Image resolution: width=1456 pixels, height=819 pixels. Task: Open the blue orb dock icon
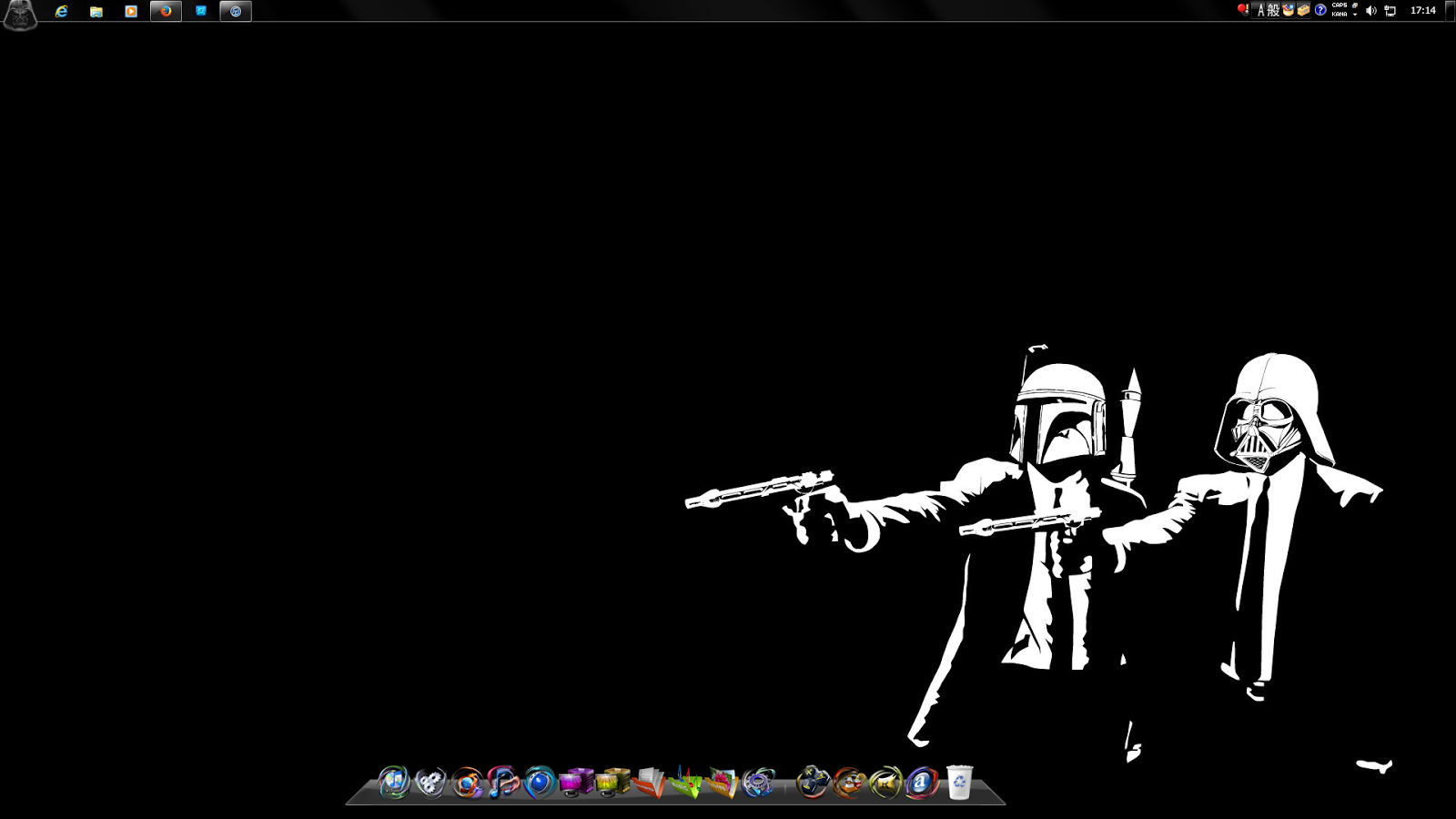coord(540,782)
